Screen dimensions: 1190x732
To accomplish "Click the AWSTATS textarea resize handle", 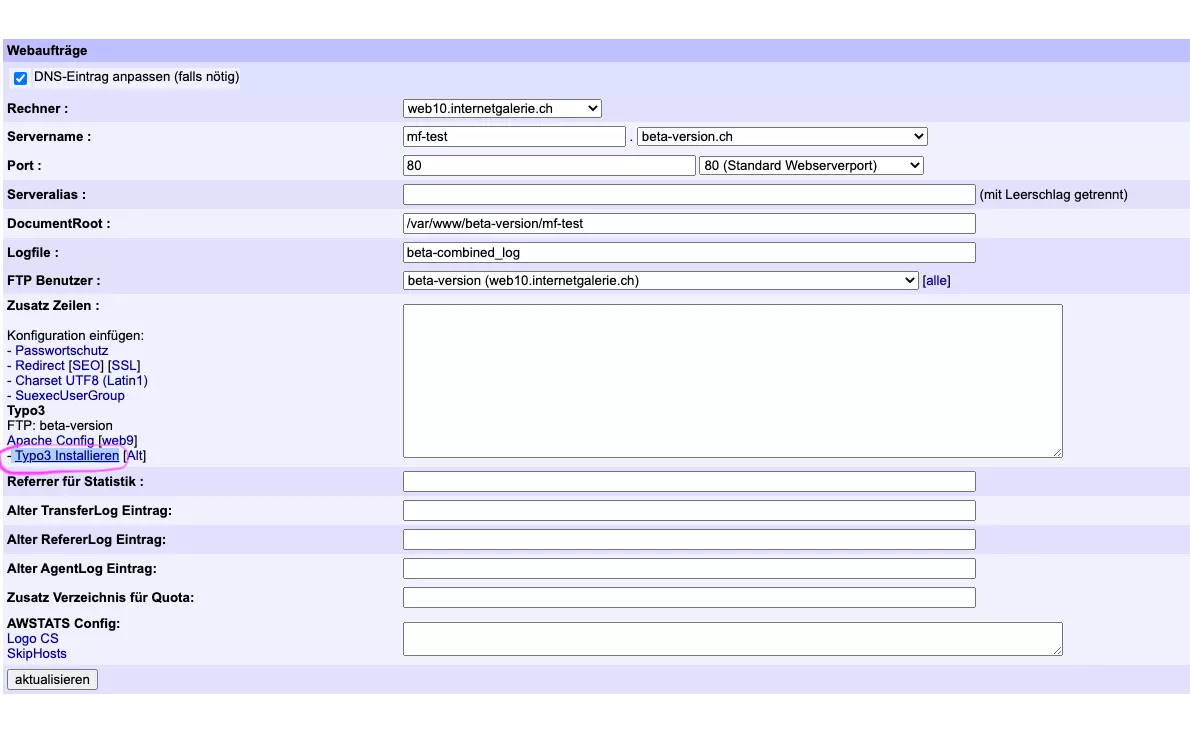I will (x=1057, y=650).
